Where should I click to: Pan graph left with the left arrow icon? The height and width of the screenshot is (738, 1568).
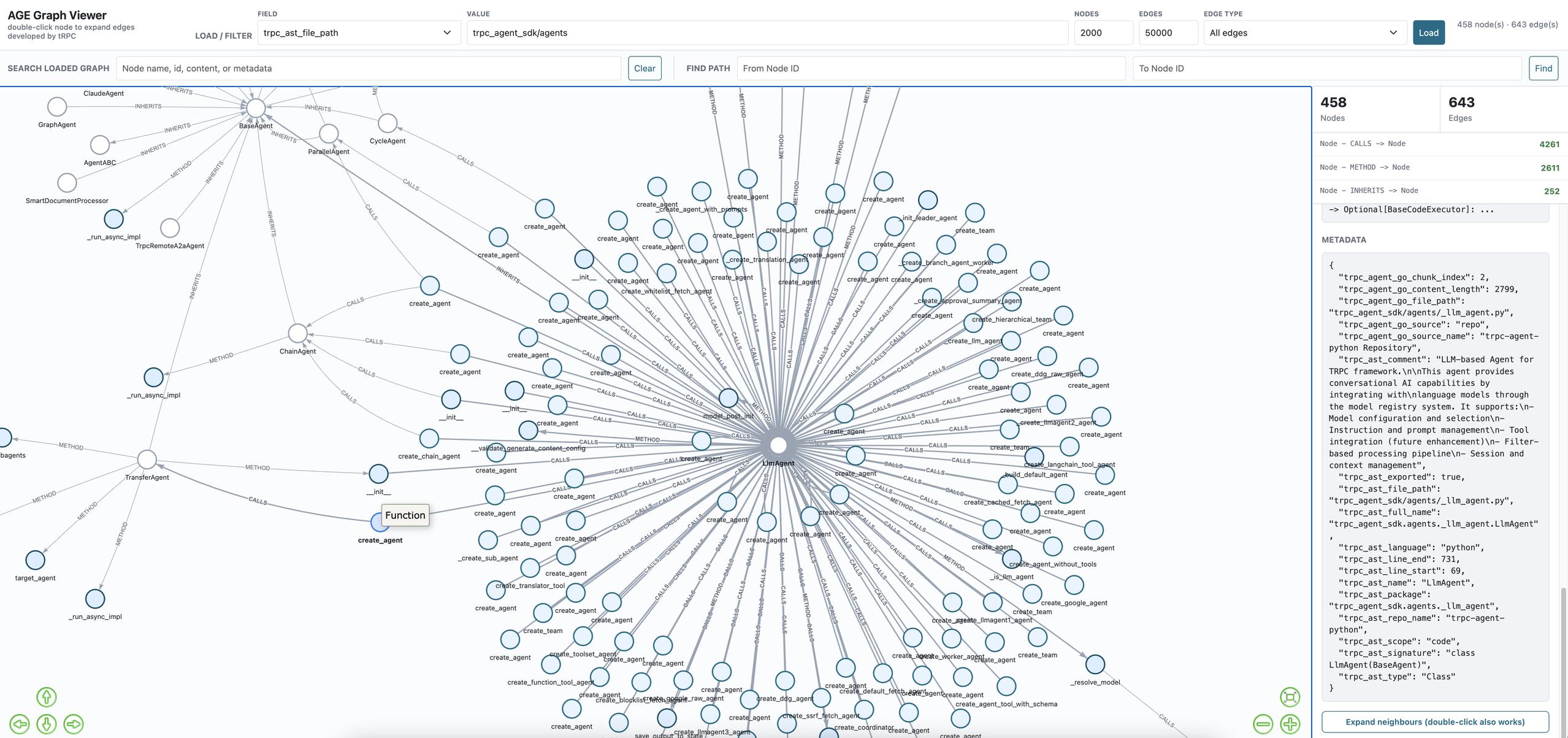click(x=20, y=724)
